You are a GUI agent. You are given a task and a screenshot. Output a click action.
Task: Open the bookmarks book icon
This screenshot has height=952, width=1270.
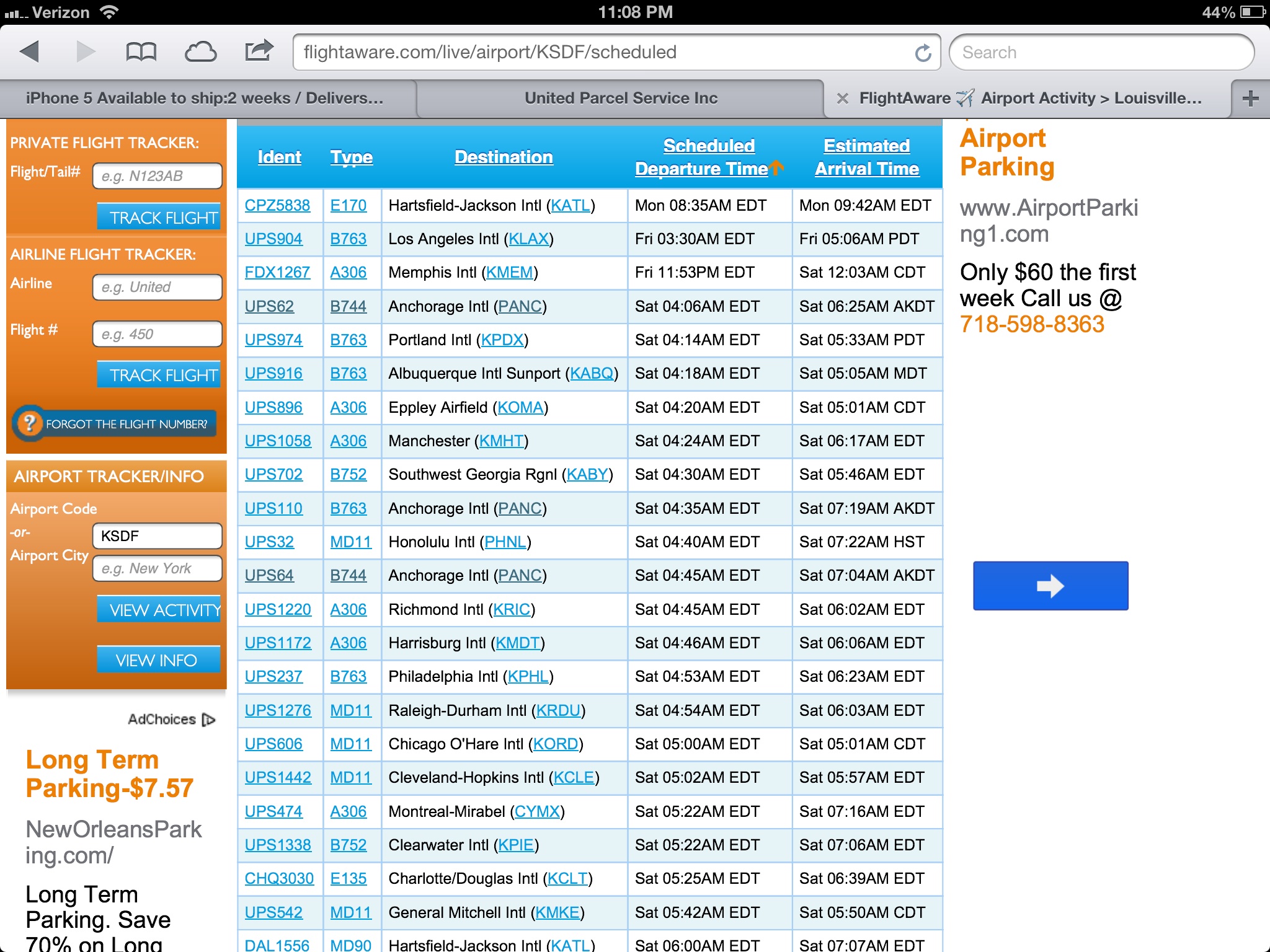(141, 52)
